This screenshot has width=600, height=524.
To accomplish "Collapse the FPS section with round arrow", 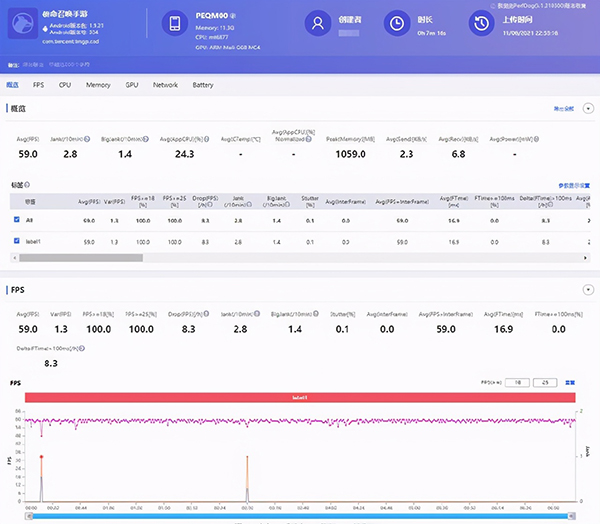I will pyautogui.click(x=588, y=290).
